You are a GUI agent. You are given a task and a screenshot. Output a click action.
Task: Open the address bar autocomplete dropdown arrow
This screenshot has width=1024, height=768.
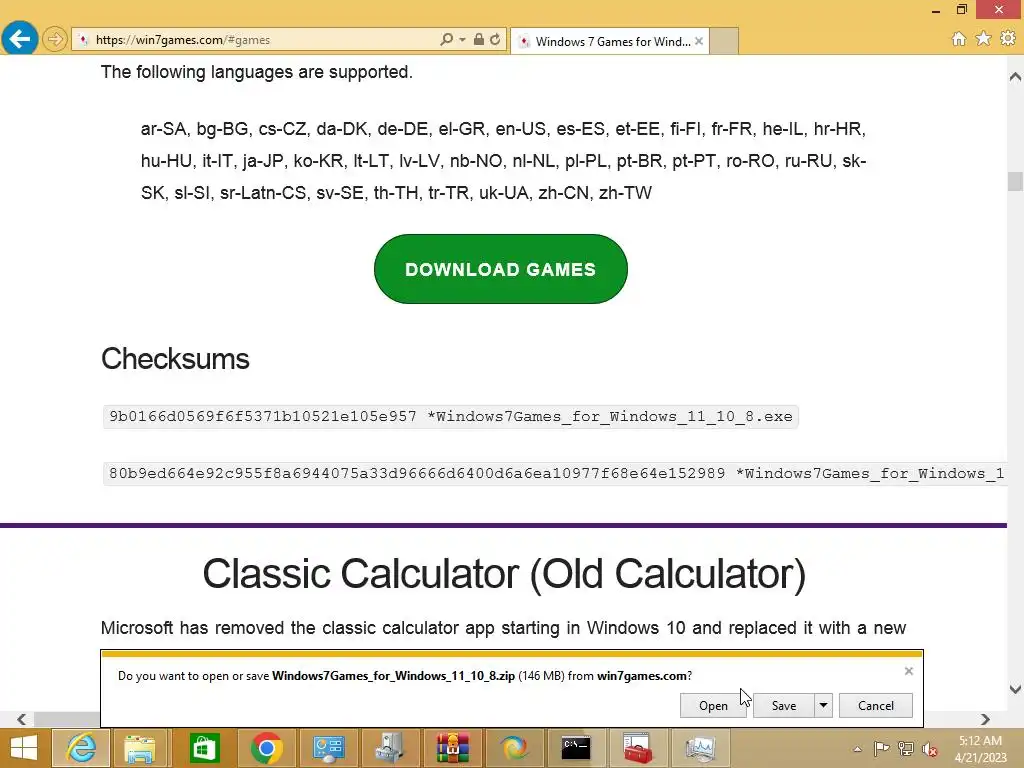(x=462, y=39)
